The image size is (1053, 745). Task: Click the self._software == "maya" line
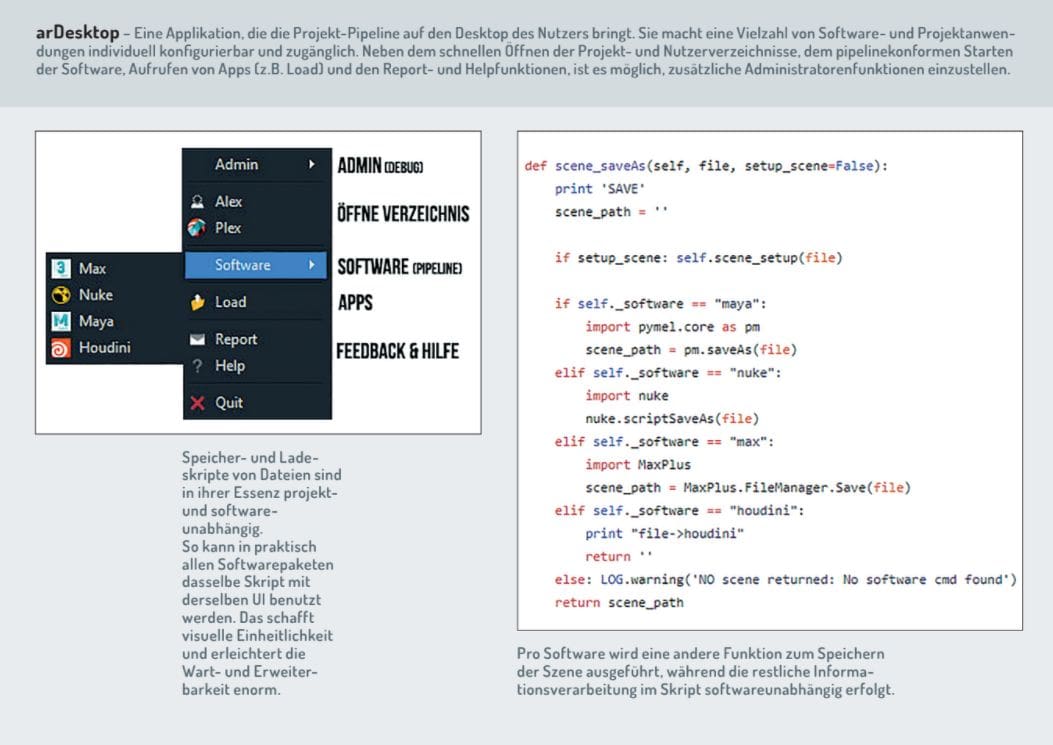pyautogui.click(x=660, y=304)
